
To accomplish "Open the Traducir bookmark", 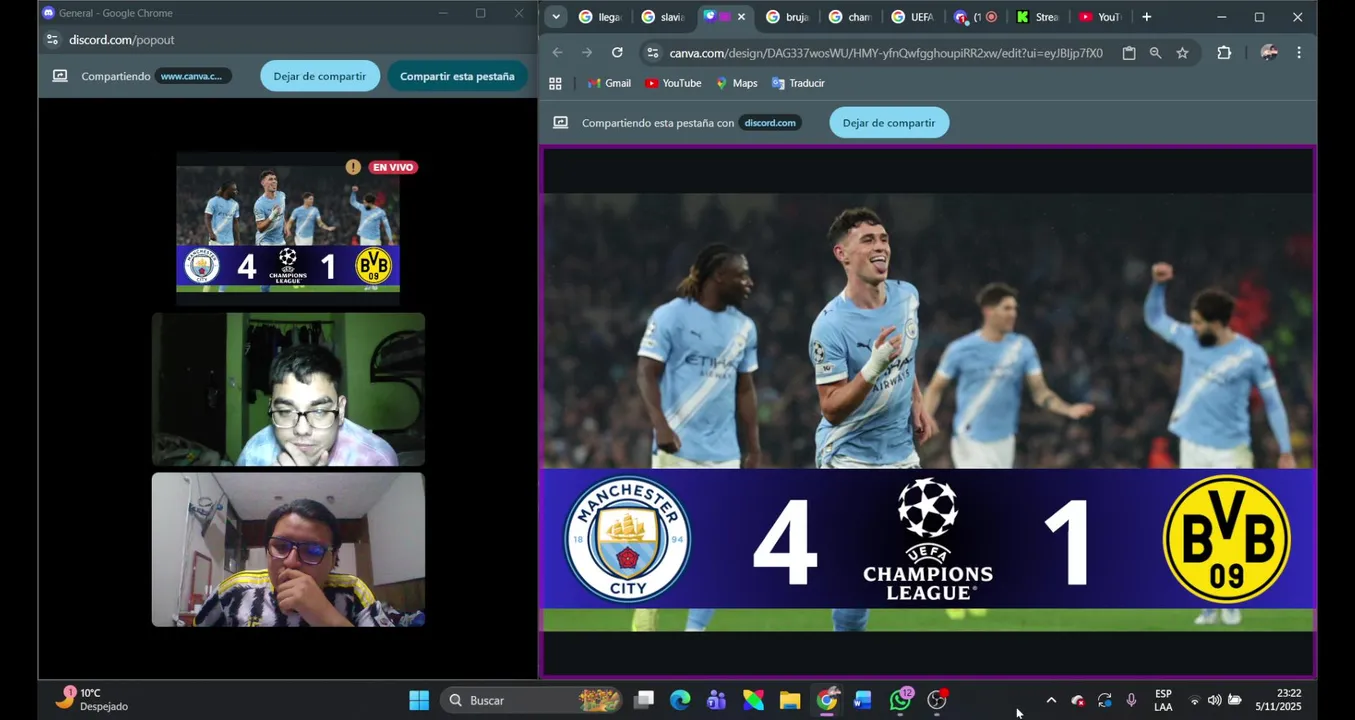I will [x=798, y=84].
